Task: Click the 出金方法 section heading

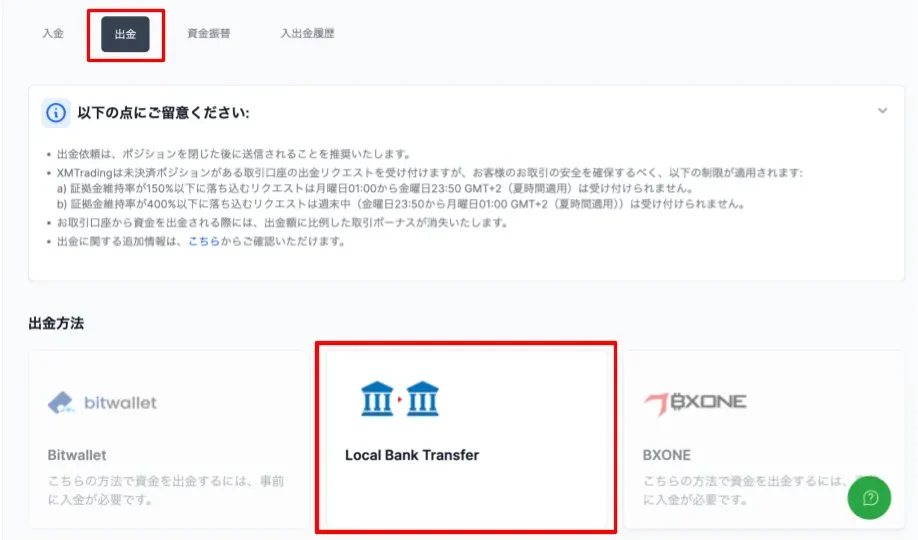Action: 56,323
